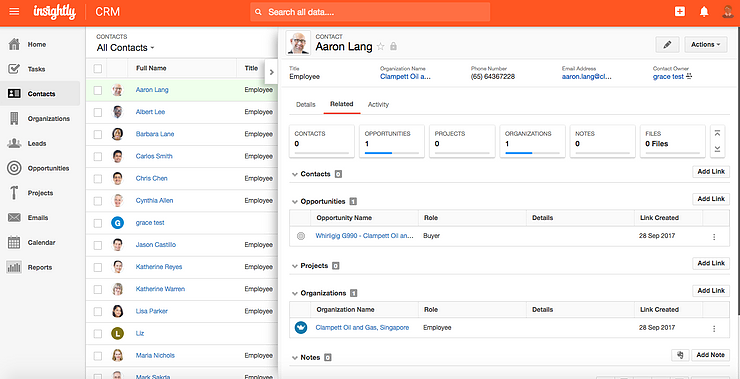Open the Actions dropdown menu

pyautogui.click(x=706, y=44)
